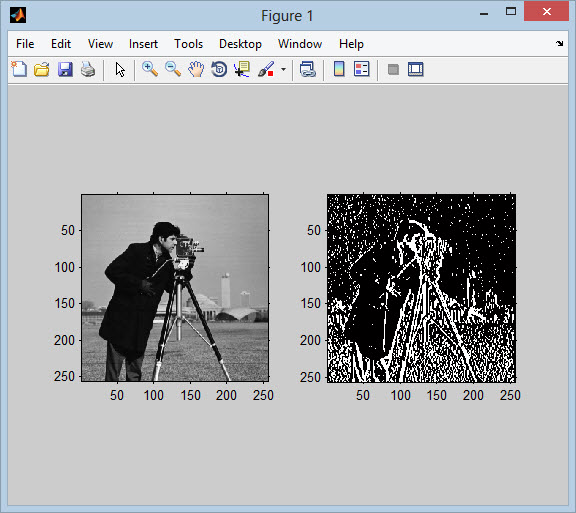The width and height of the screenshot is (576, 513).
Task: Open the Tools menu
Action: pyautogui.click(x=188, y=44)
